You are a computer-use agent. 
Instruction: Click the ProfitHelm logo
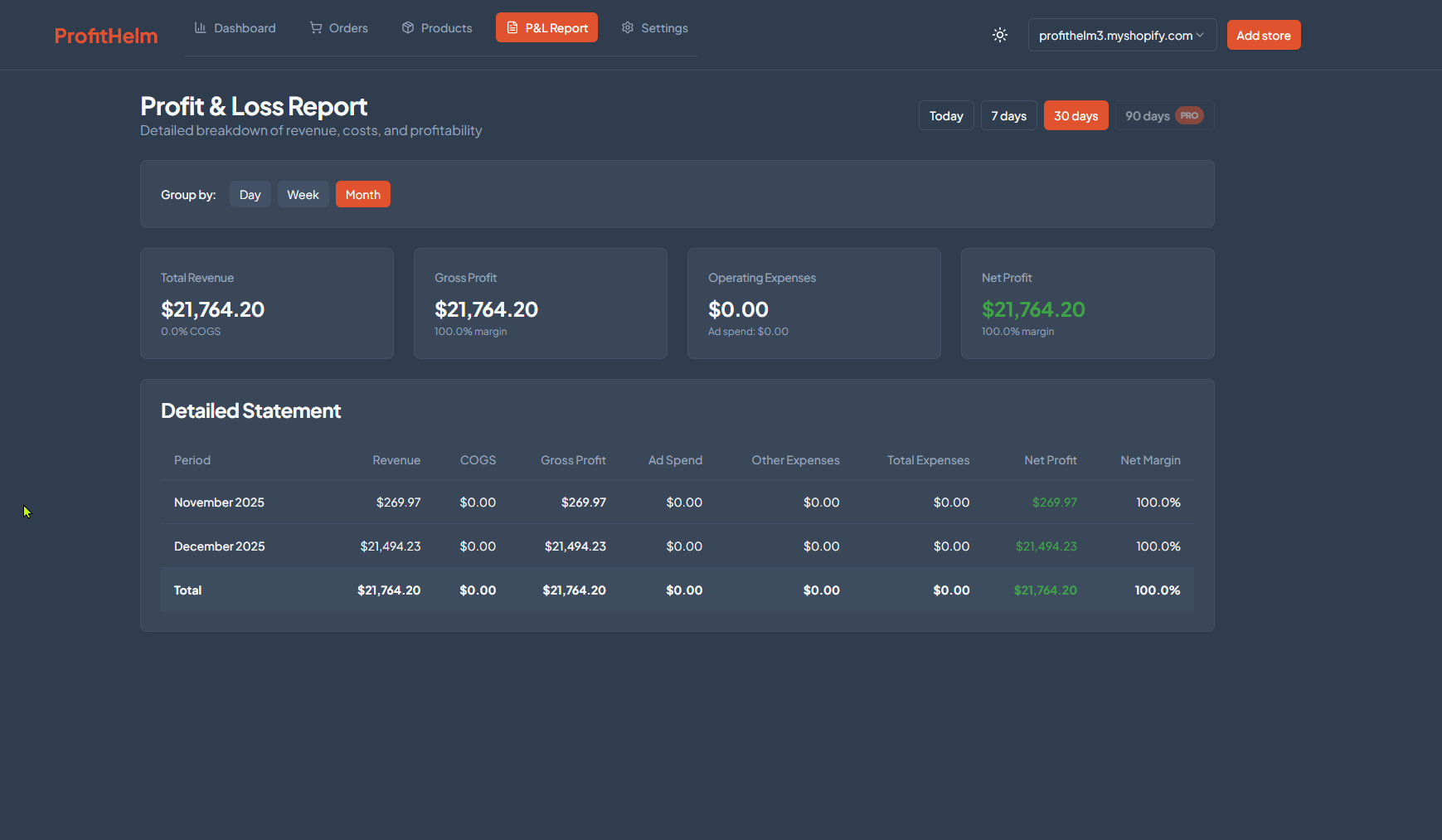(x=105, y=35)
